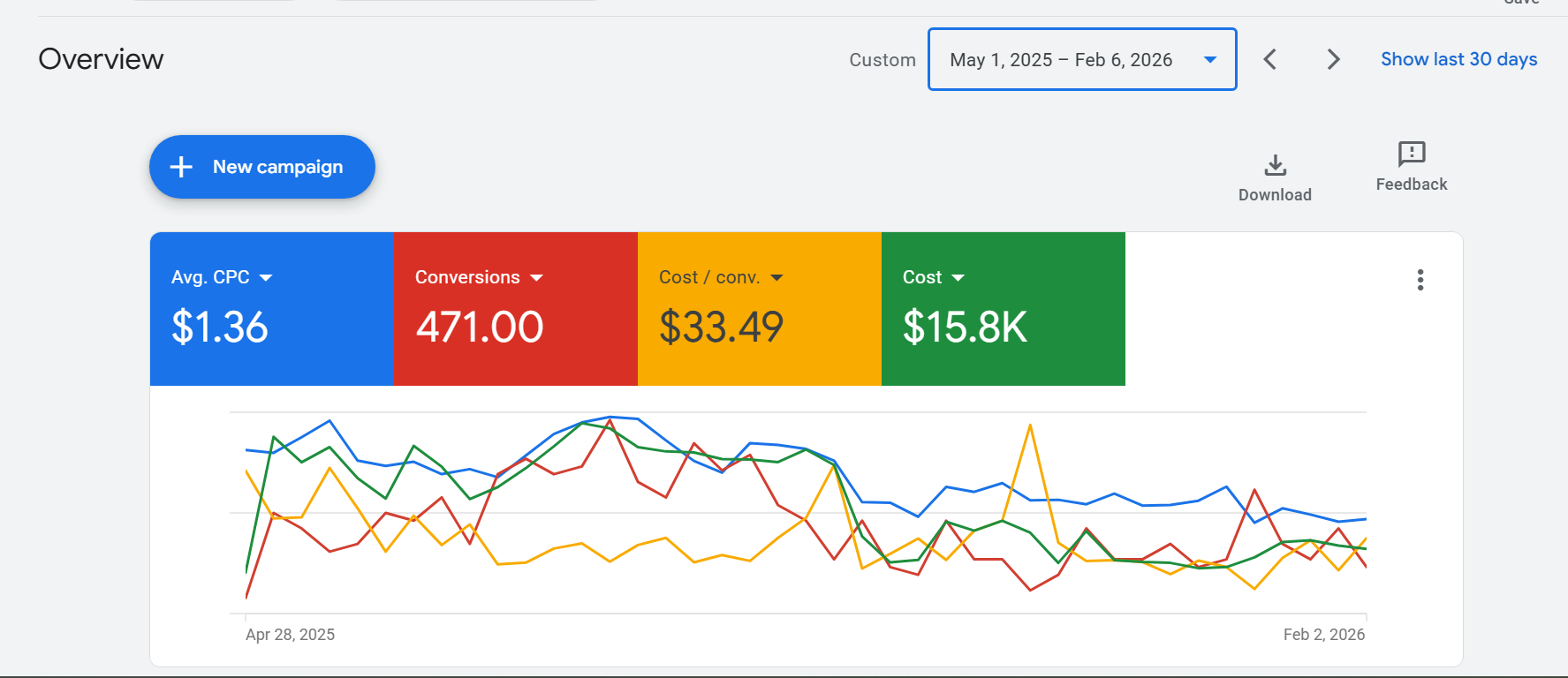Click the blue $1.36 Avg. CPC value
The height and width of the screenshot is (678, 1568).
[x=219, y=328]
